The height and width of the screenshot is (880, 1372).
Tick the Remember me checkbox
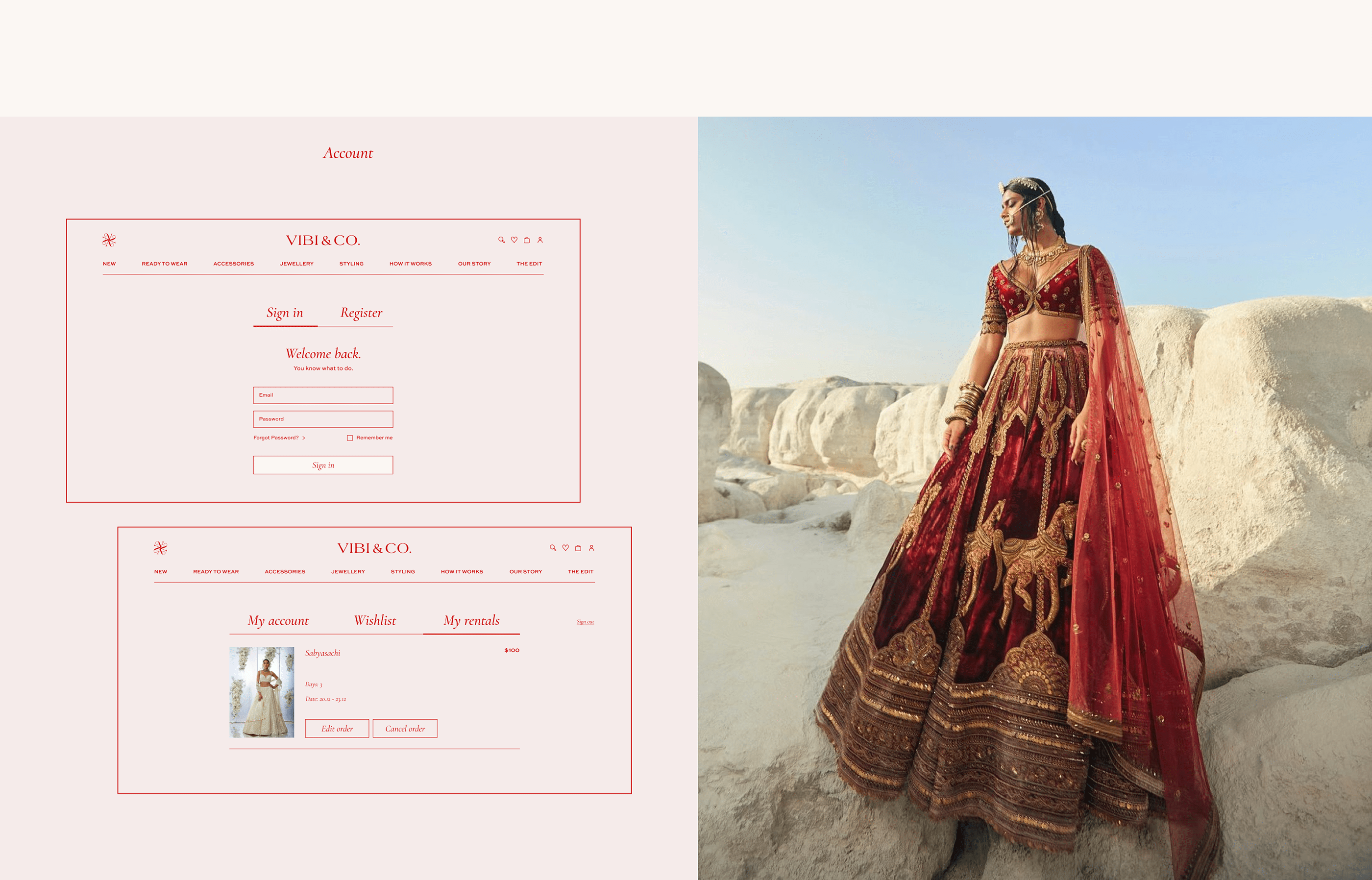point(350,438)
